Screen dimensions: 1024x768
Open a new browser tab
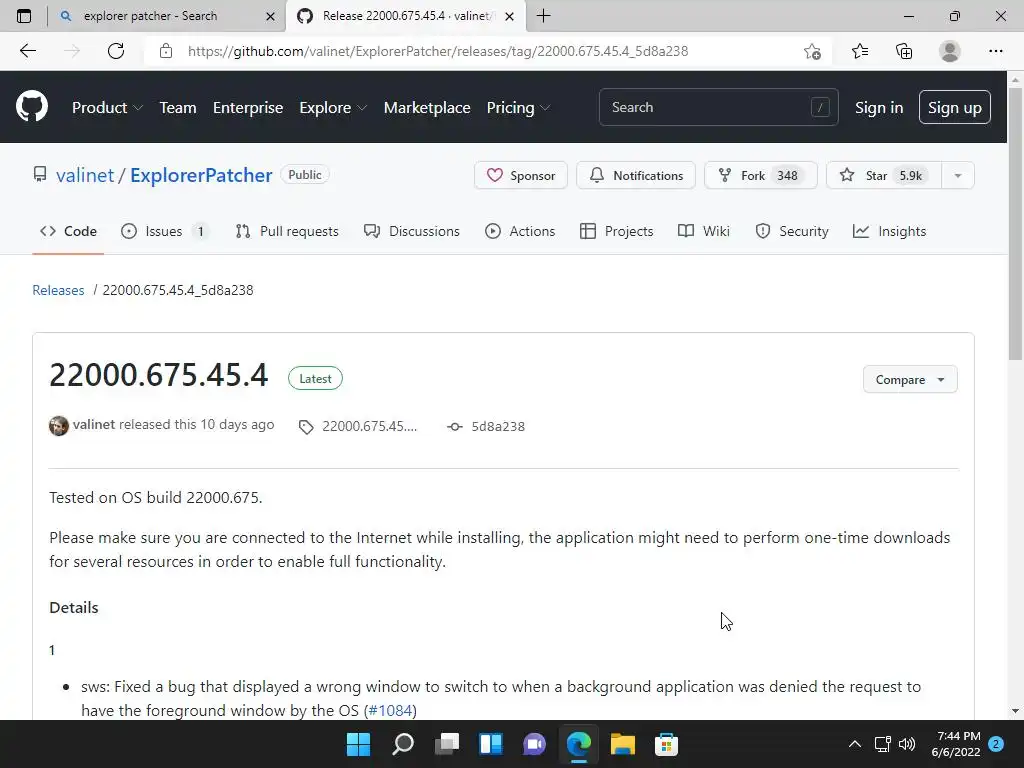pos(543,16)
